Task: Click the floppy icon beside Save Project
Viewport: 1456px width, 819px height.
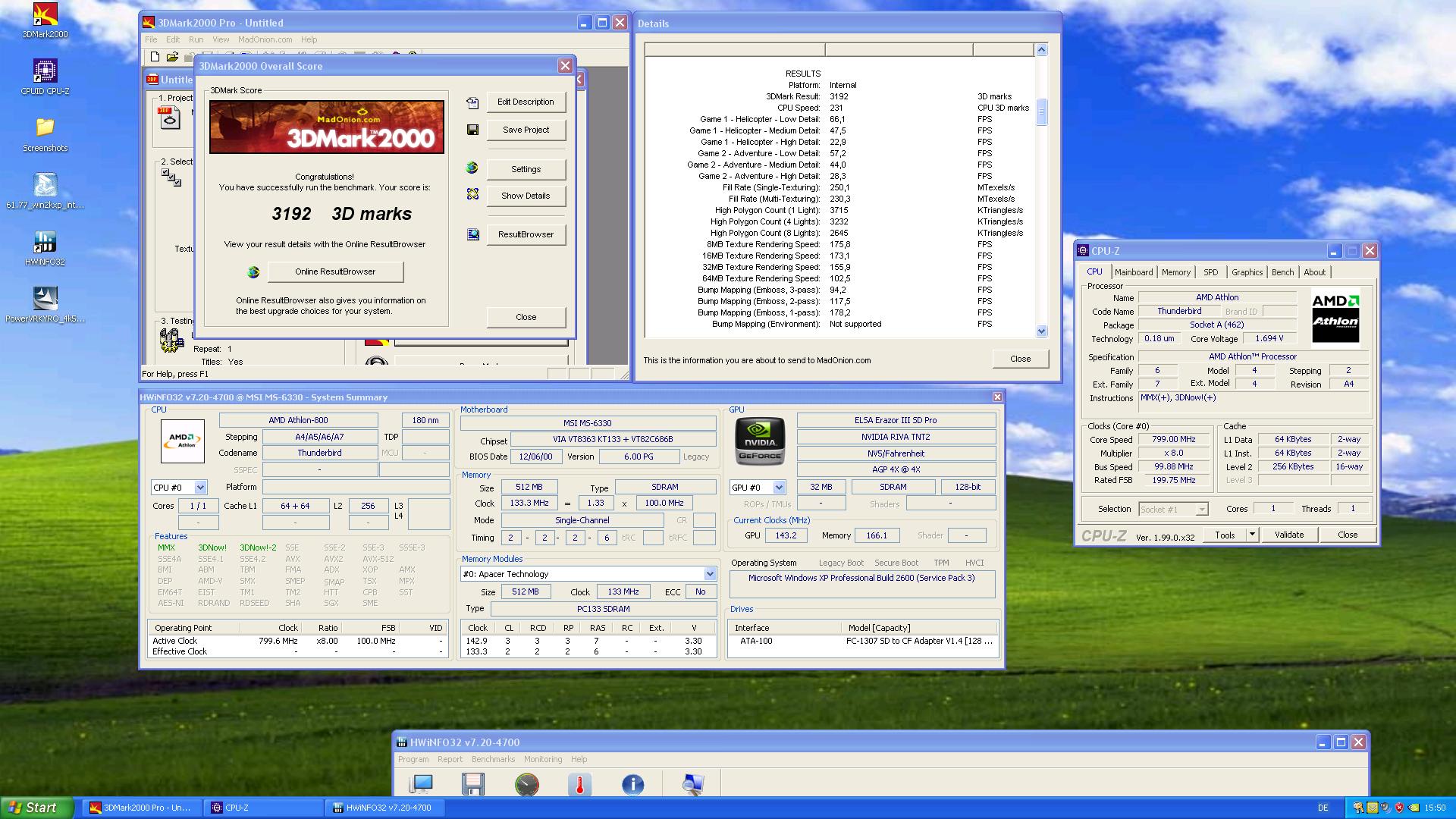Action: pos(472,130)
